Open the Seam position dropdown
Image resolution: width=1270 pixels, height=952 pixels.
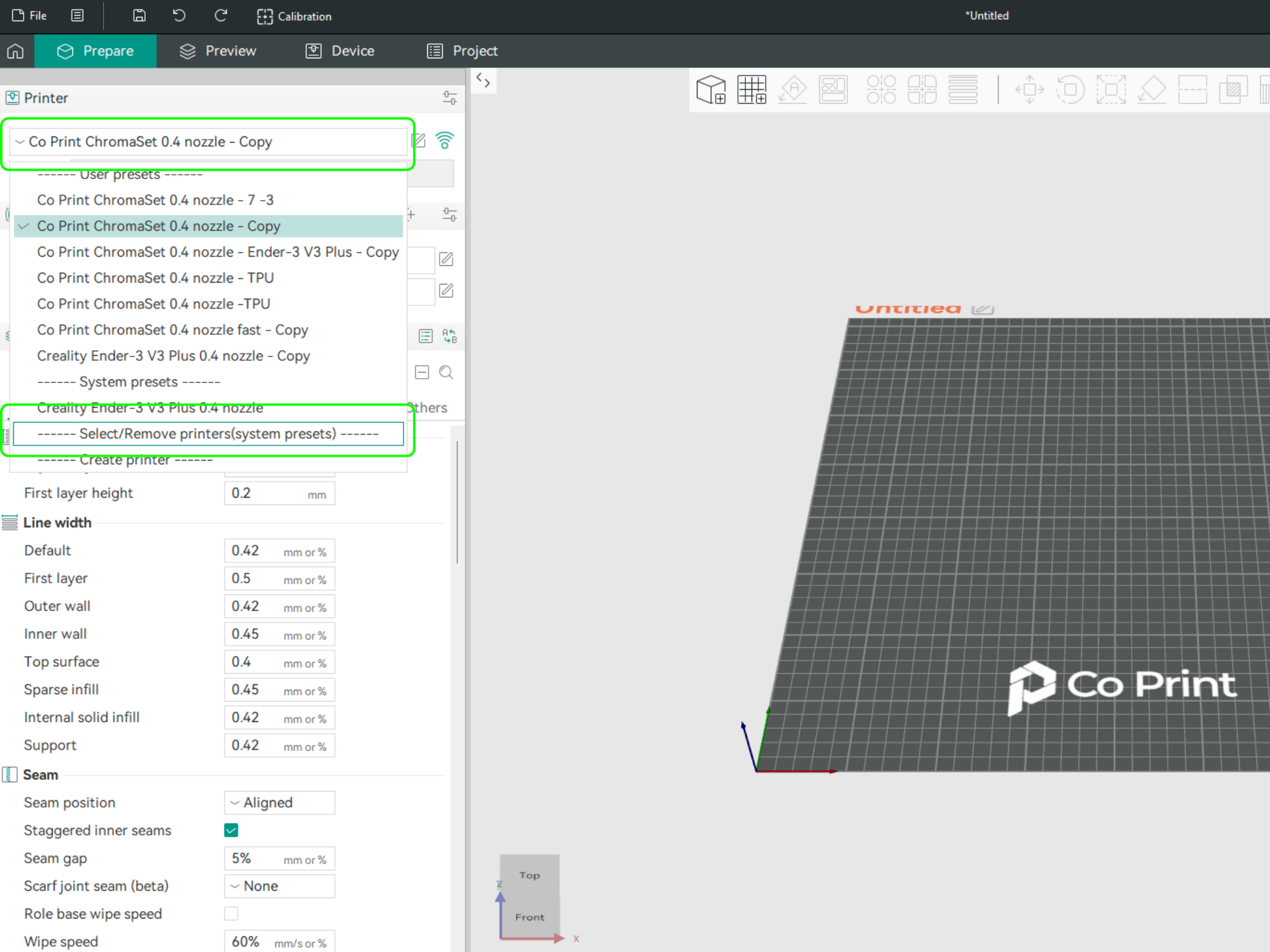279,803
